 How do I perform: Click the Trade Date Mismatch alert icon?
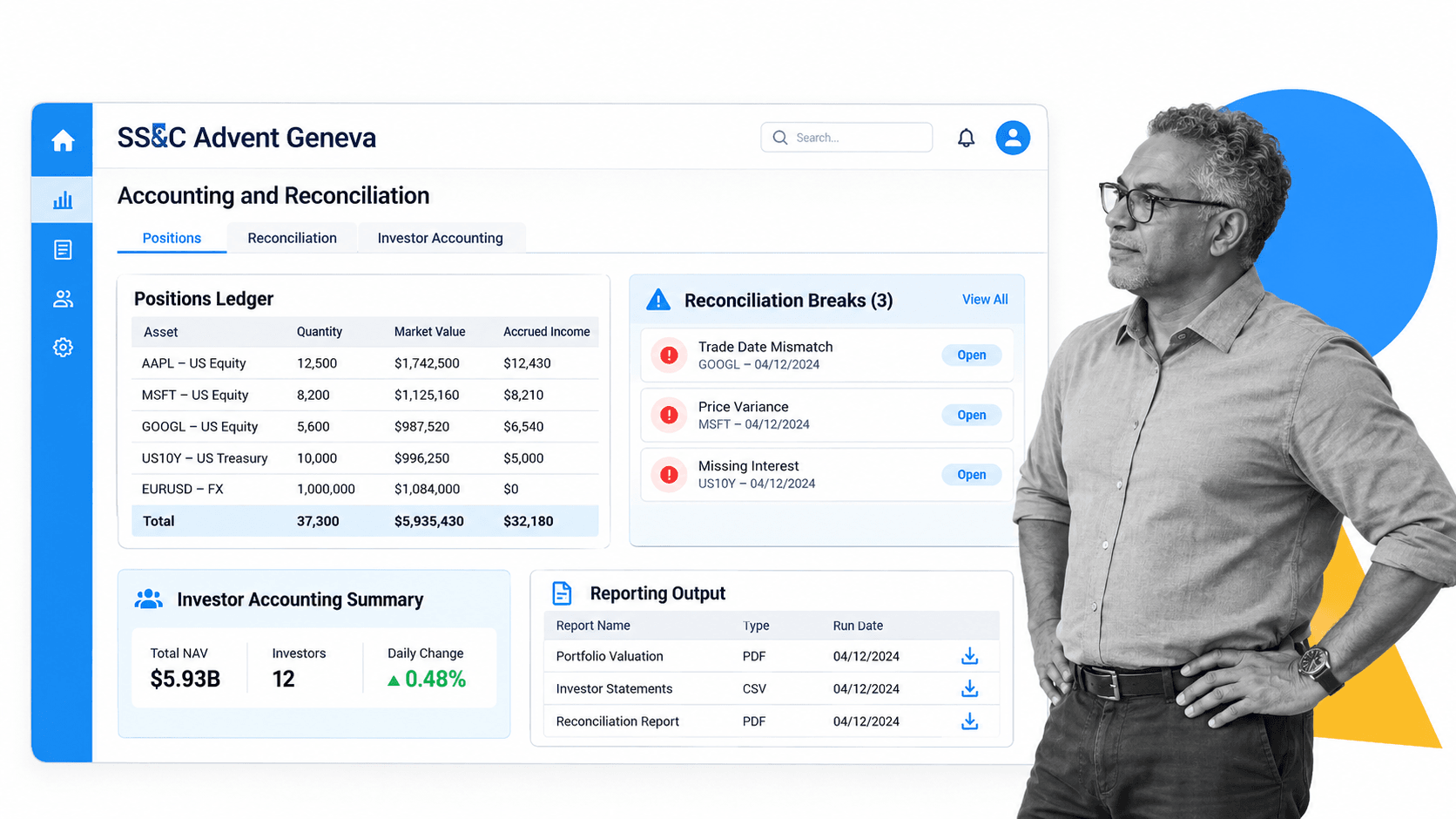(669, 355)
